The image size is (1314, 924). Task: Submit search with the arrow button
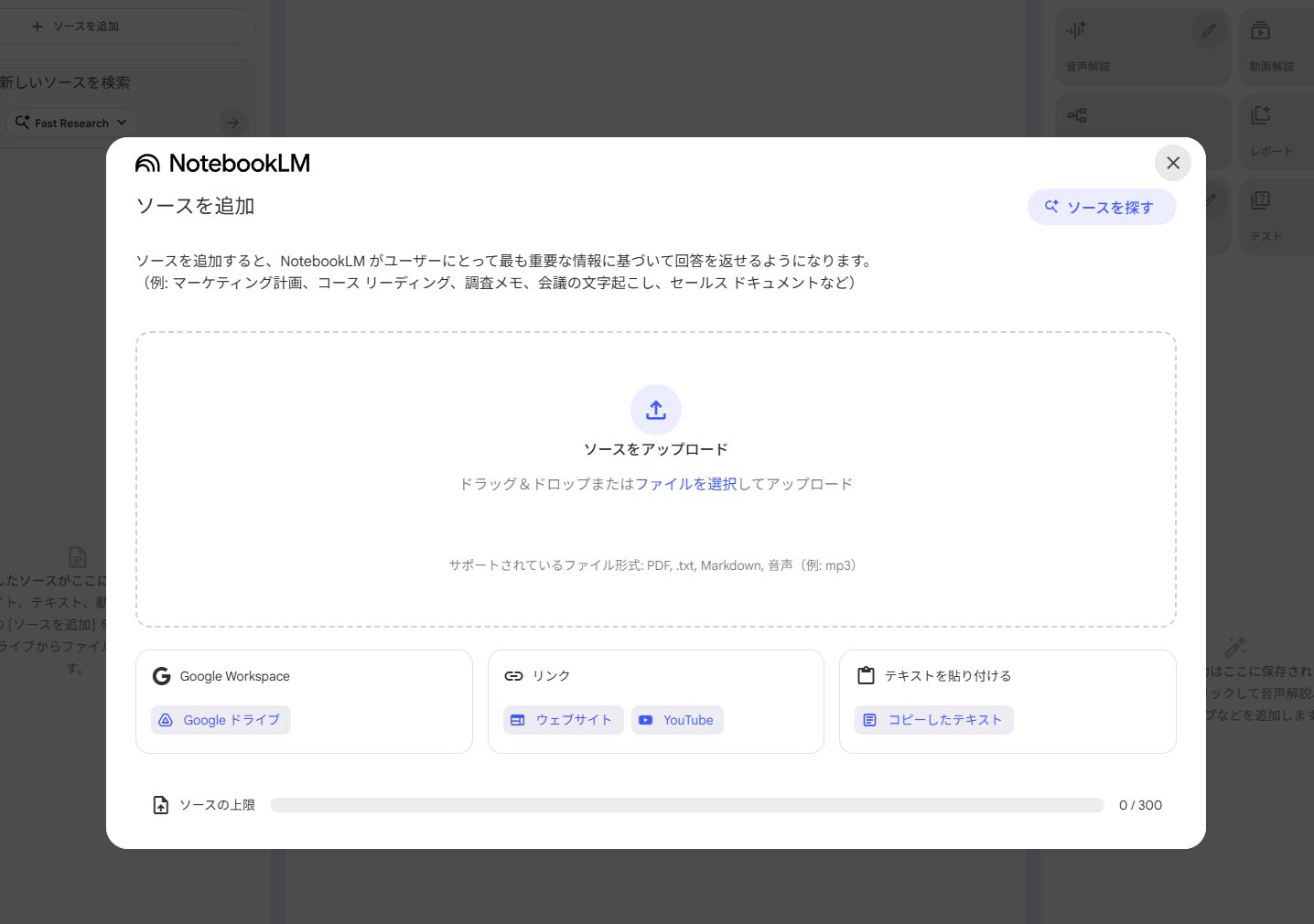233,123
